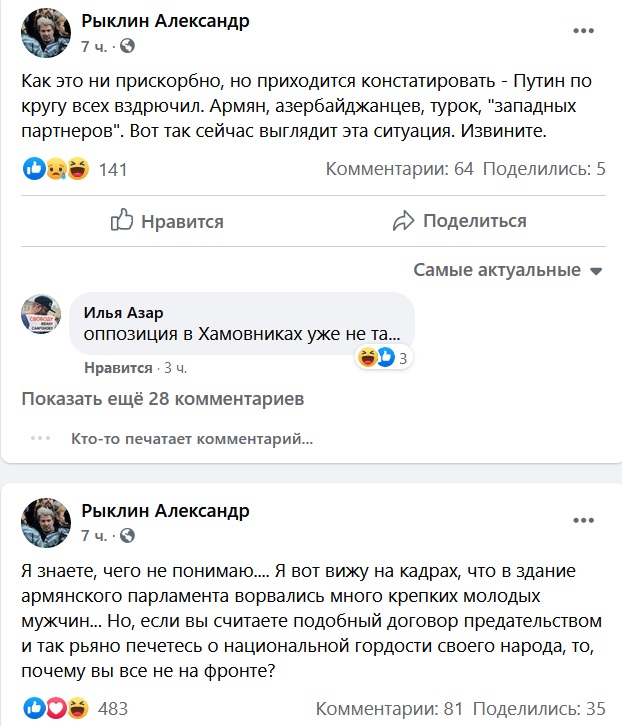Open the first post's Комментарии: 64 link
The height and width of the screenshot is (726, 622).
pyautogui.click(x=399, y=169)
